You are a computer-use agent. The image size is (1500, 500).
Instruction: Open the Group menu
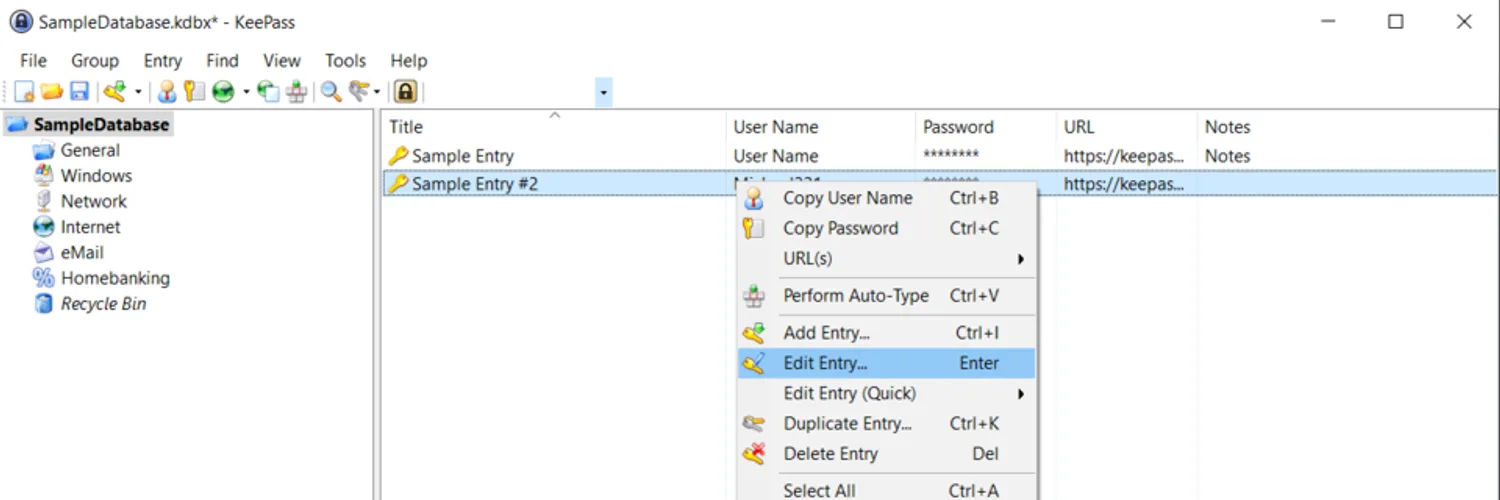pos(95,61)
